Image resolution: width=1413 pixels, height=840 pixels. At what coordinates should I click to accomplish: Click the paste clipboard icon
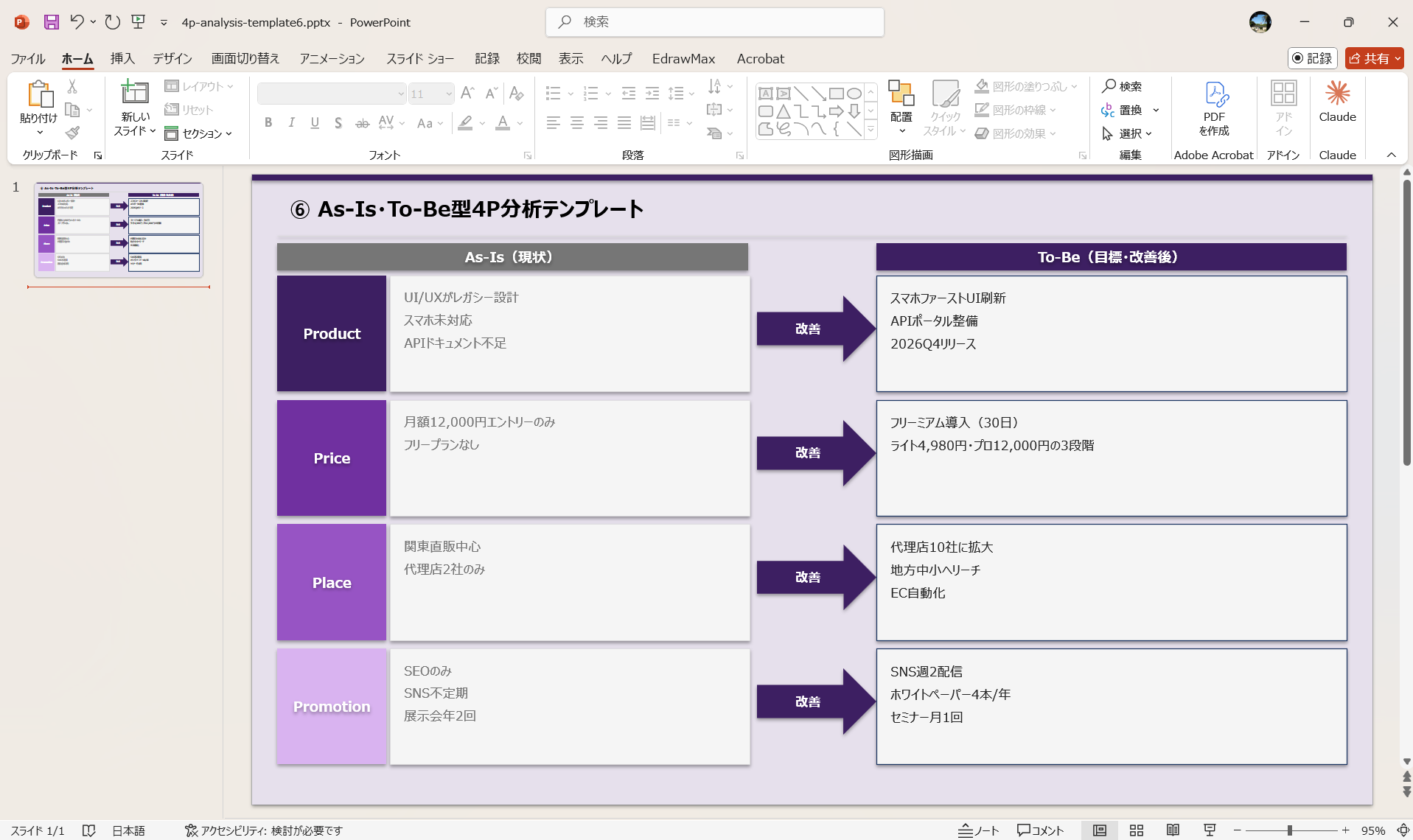point(39,94)
